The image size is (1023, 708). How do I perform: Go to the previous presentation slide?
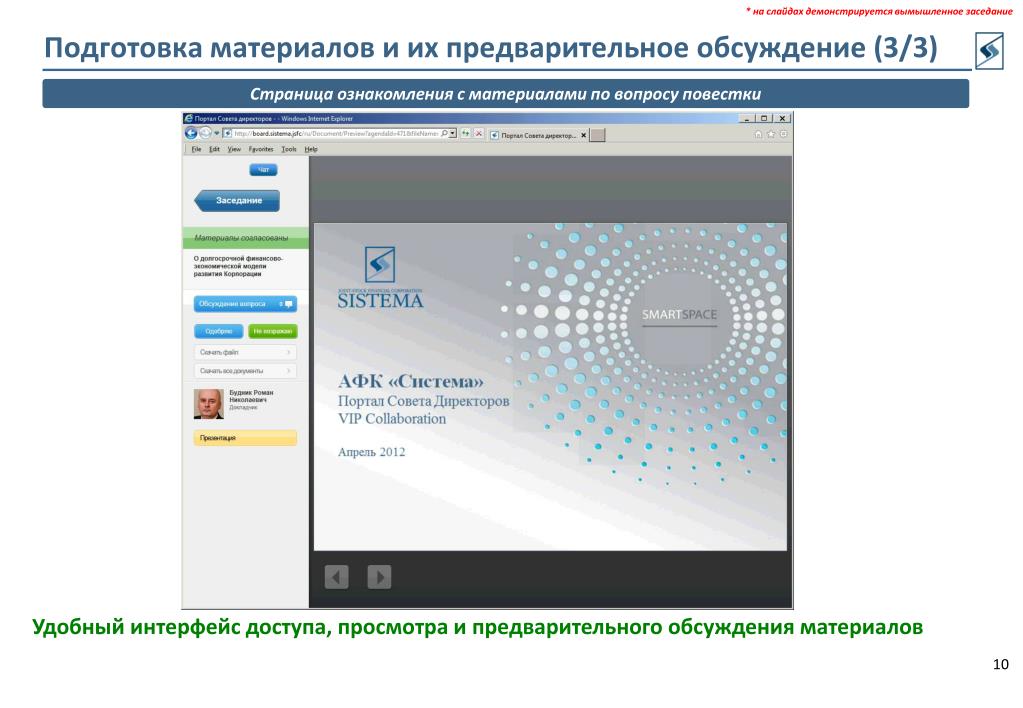(x=337, y=577)
